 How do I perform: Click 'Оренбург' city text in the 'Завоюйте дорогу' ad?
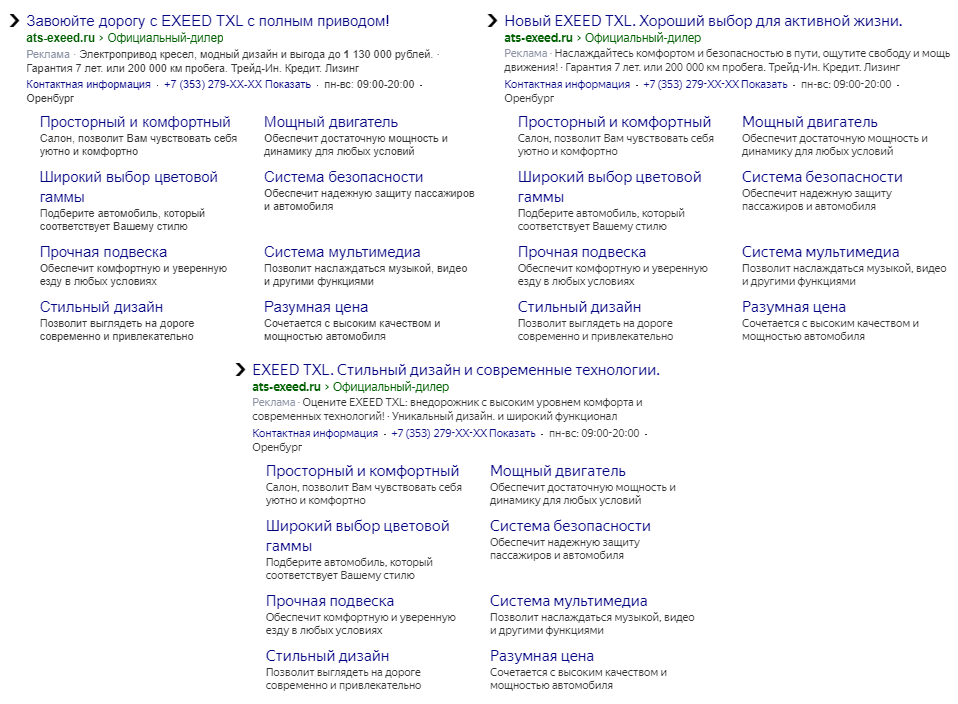[50, 98]
